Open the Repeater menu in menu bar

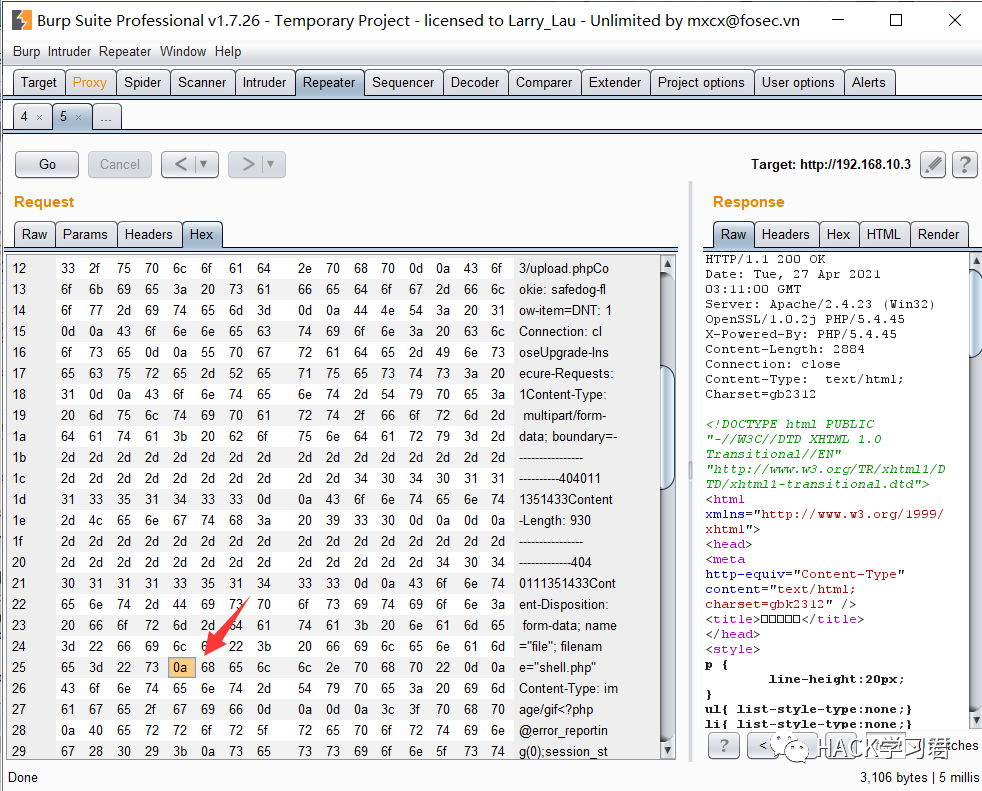click(x=125, y=51)
